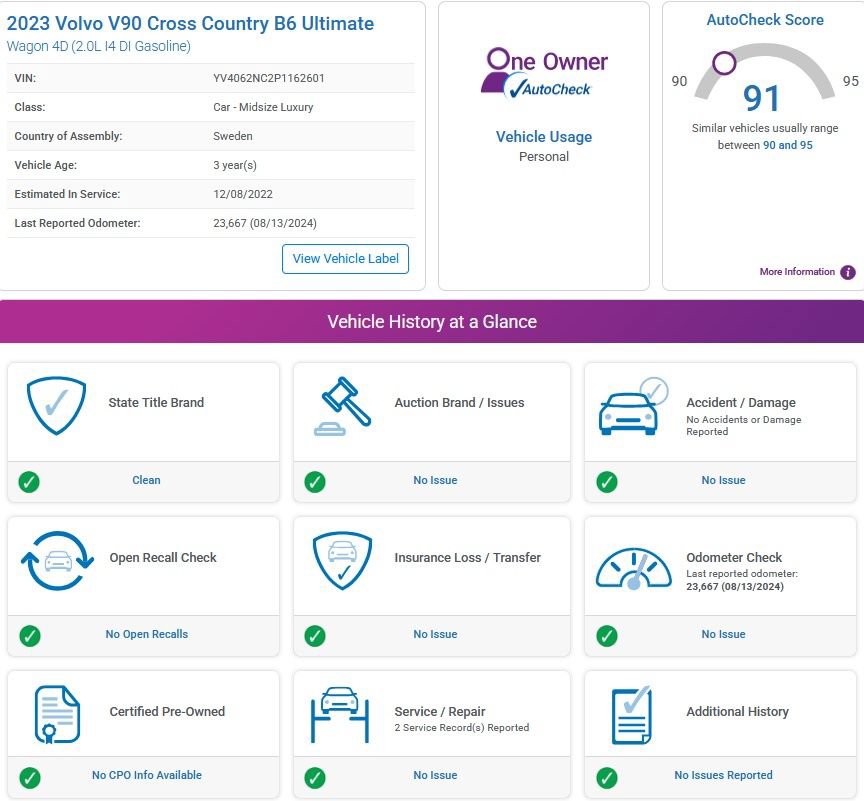Image resolution: width=864 pixels, height=801 pixels.
Task: Click No Issue under Service / Repair
Action: pos(435,776)
